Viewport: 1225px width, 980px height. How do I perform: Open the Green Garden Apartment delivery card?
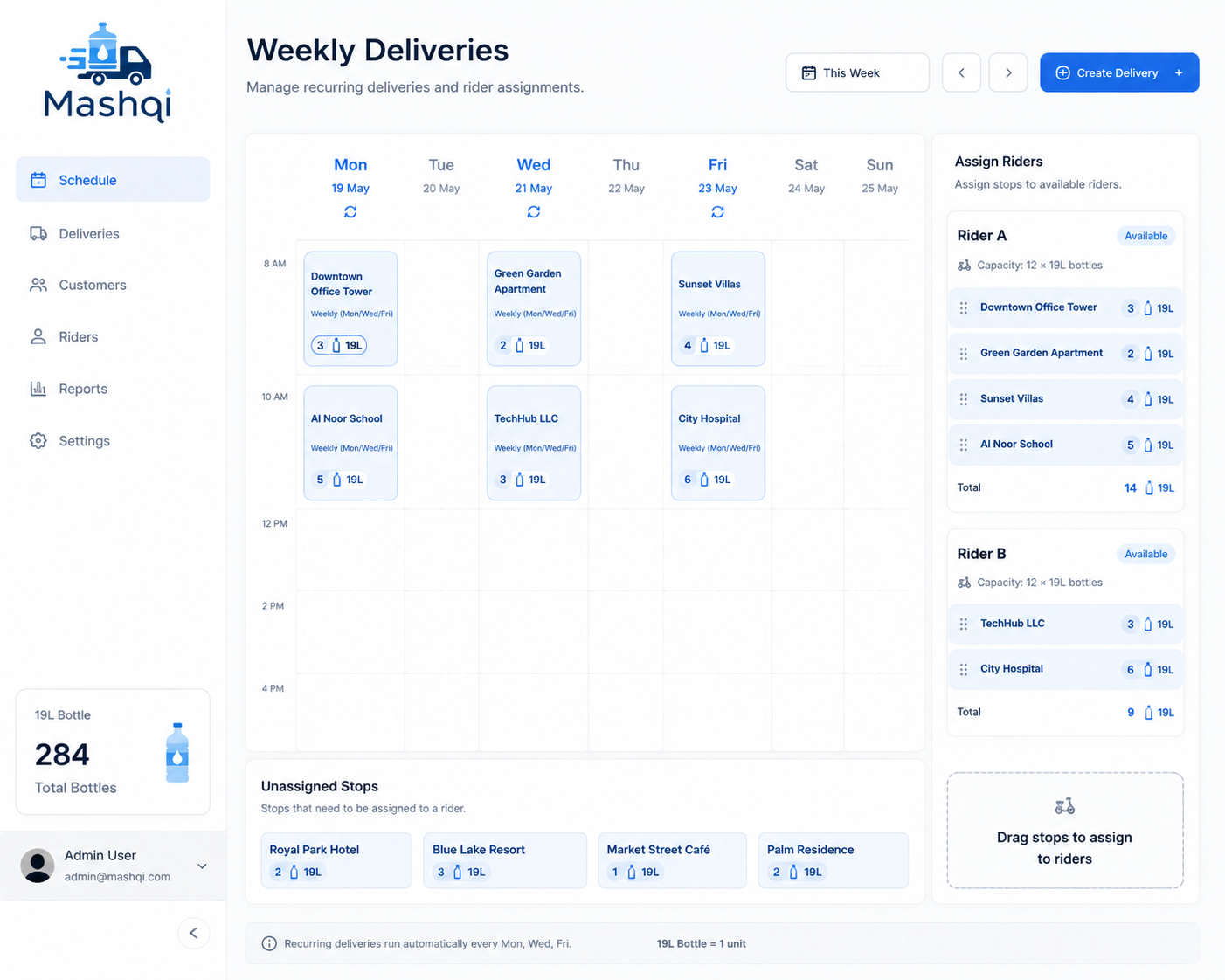534,308
